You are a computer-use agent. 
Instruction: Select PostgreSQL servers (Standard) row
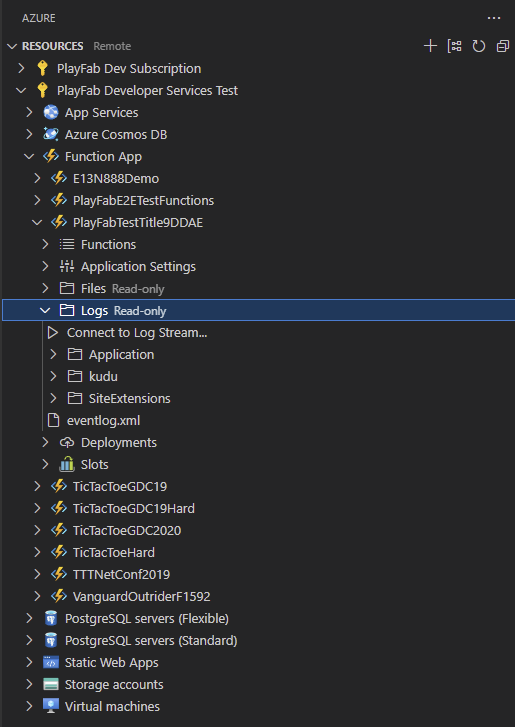(x=257, y=640)
